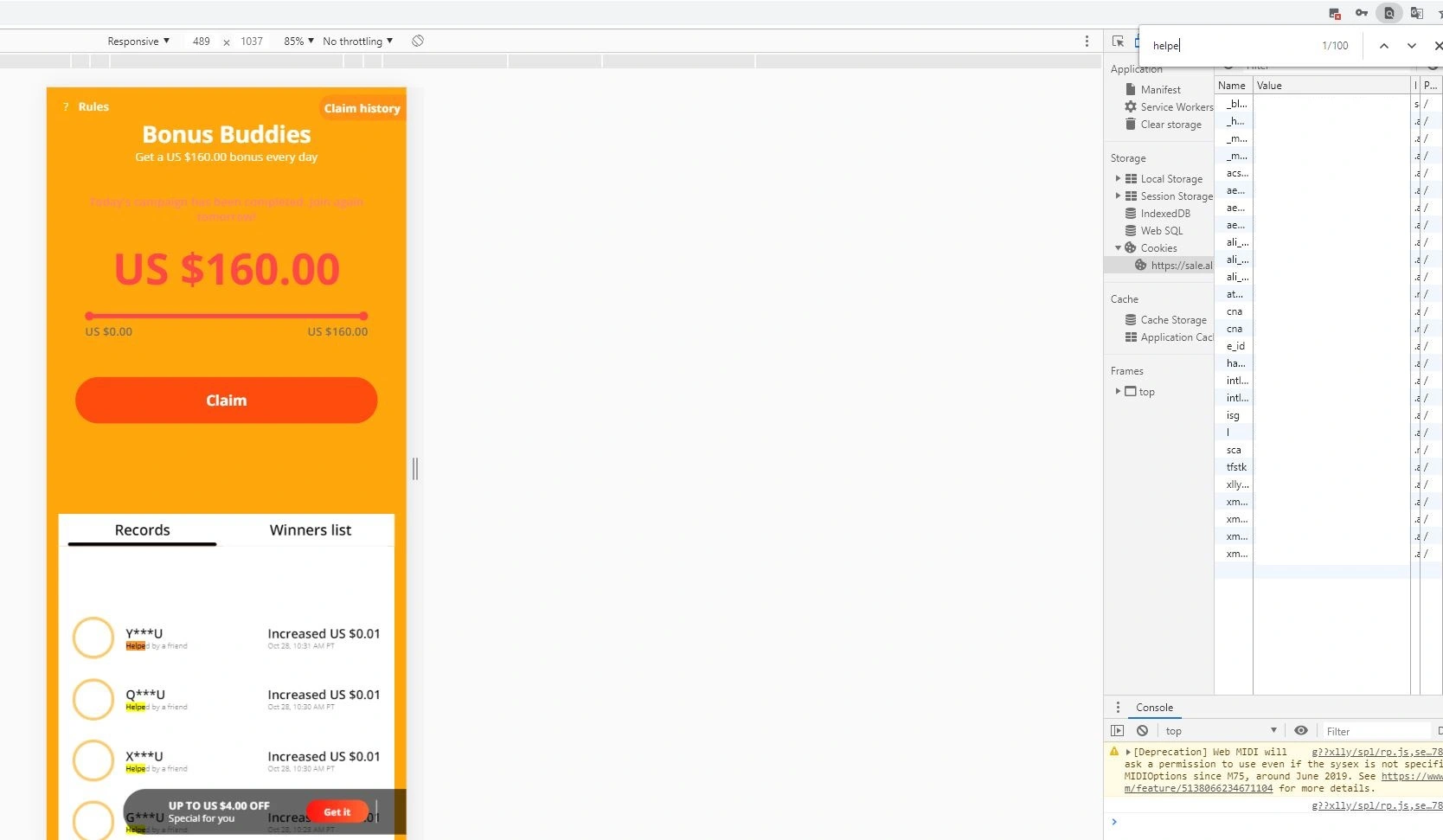The width and height of the screenshot is (1443, 840).
Task: Open Clear storage section
Action: [1170, 124]
